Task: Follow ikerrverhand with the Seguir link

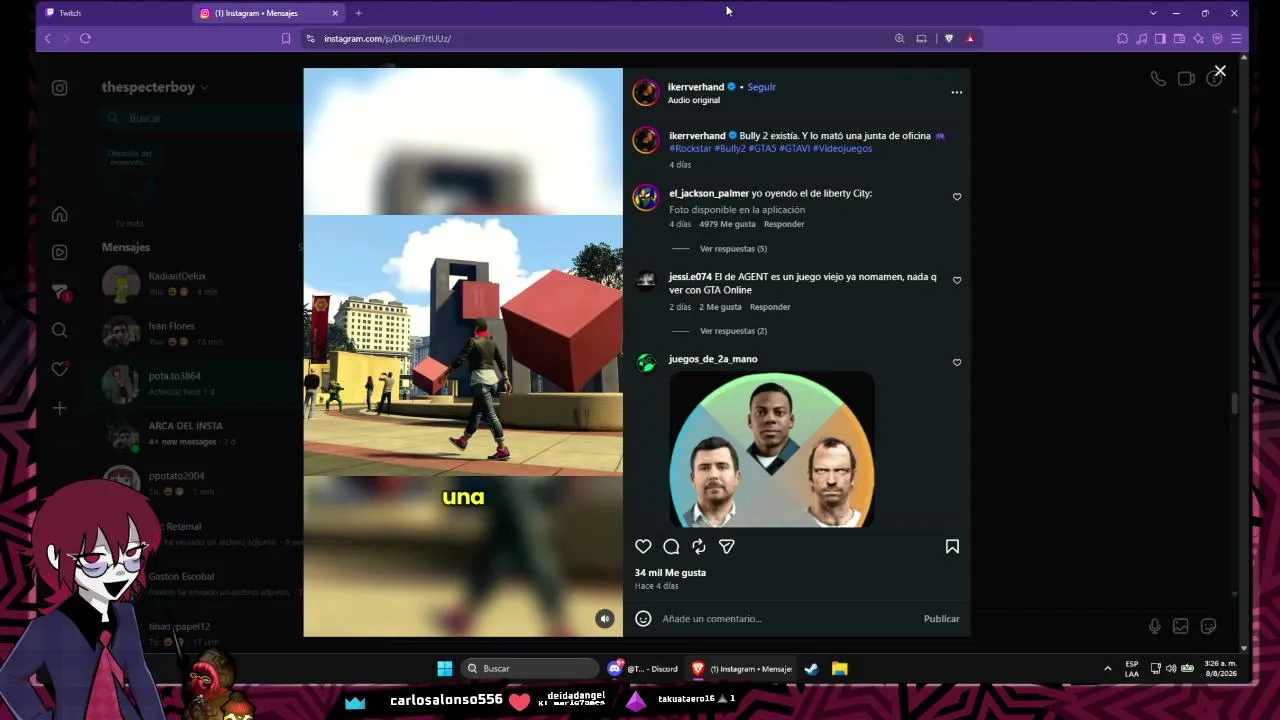Action: [762, 87]
